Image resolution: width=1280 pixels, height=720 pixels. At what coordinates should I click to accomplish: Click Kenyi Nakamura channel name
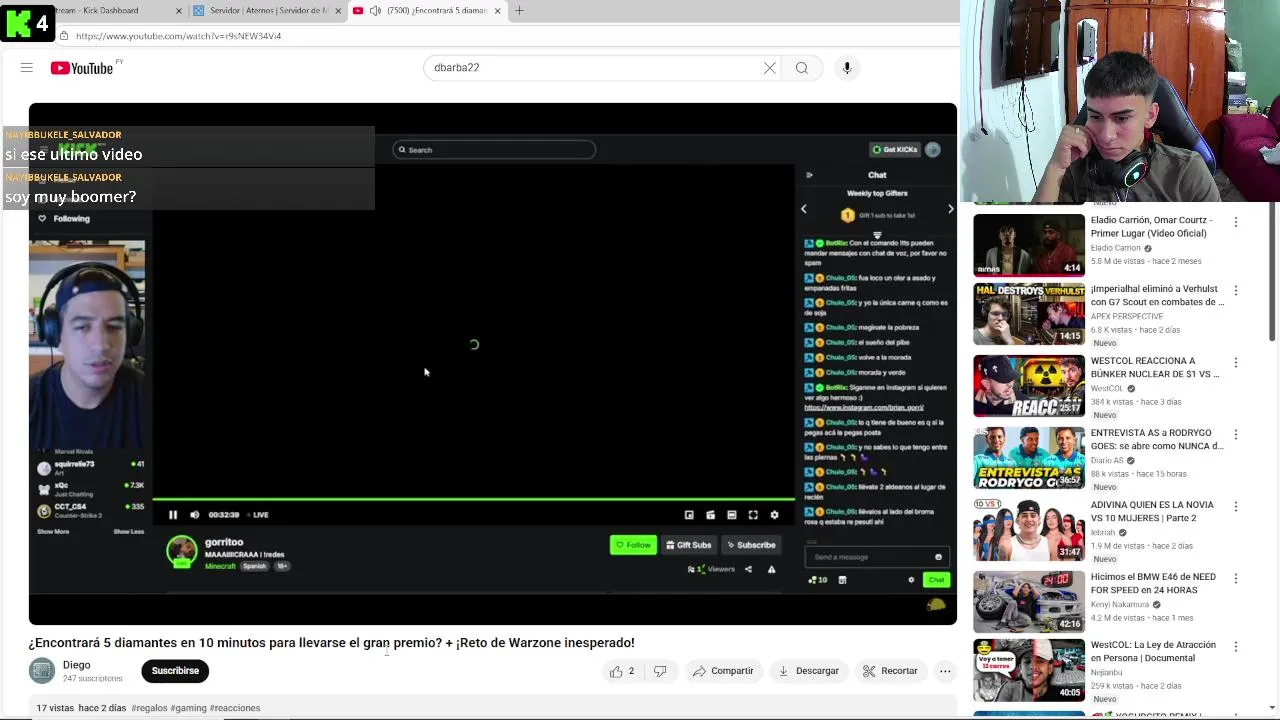pyautogui.click(x=1120, y=605)
